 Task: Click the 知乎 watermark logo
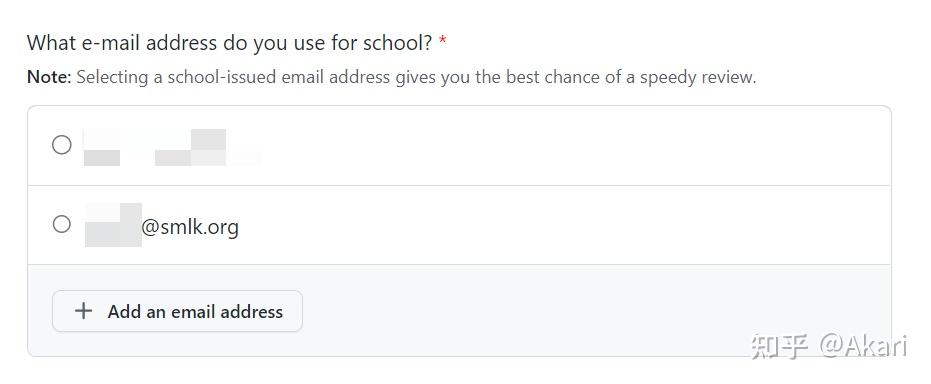(x=780, y=346)
